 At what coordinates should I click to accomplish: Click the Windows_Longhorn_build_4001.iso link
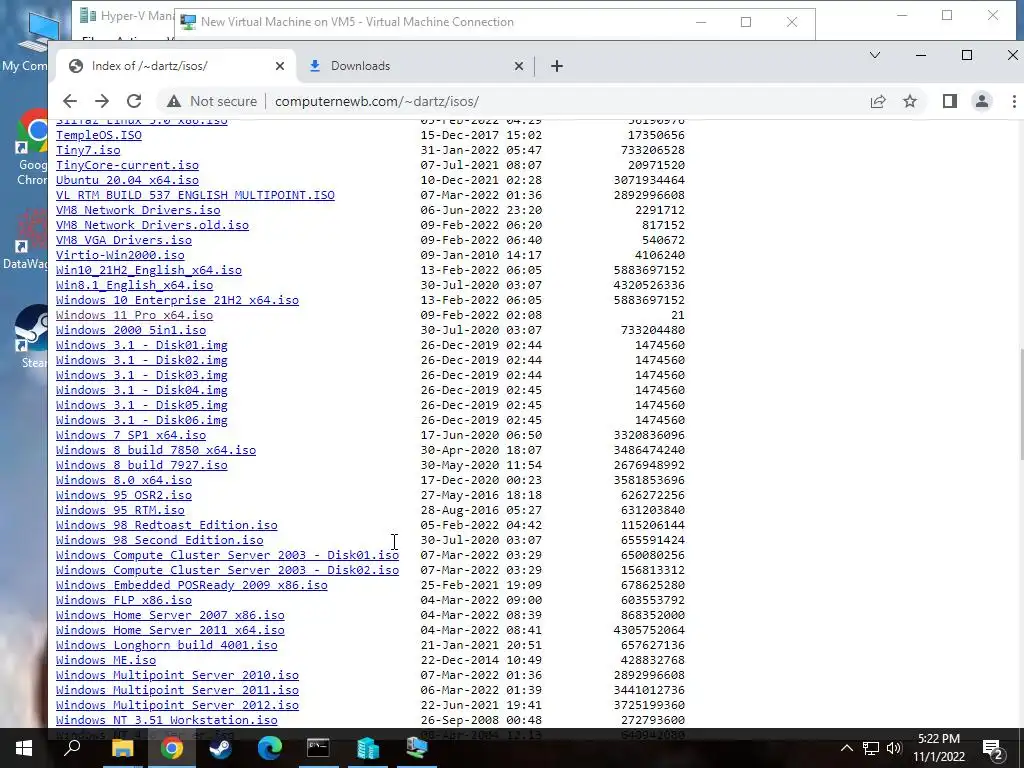coord(167,646)
